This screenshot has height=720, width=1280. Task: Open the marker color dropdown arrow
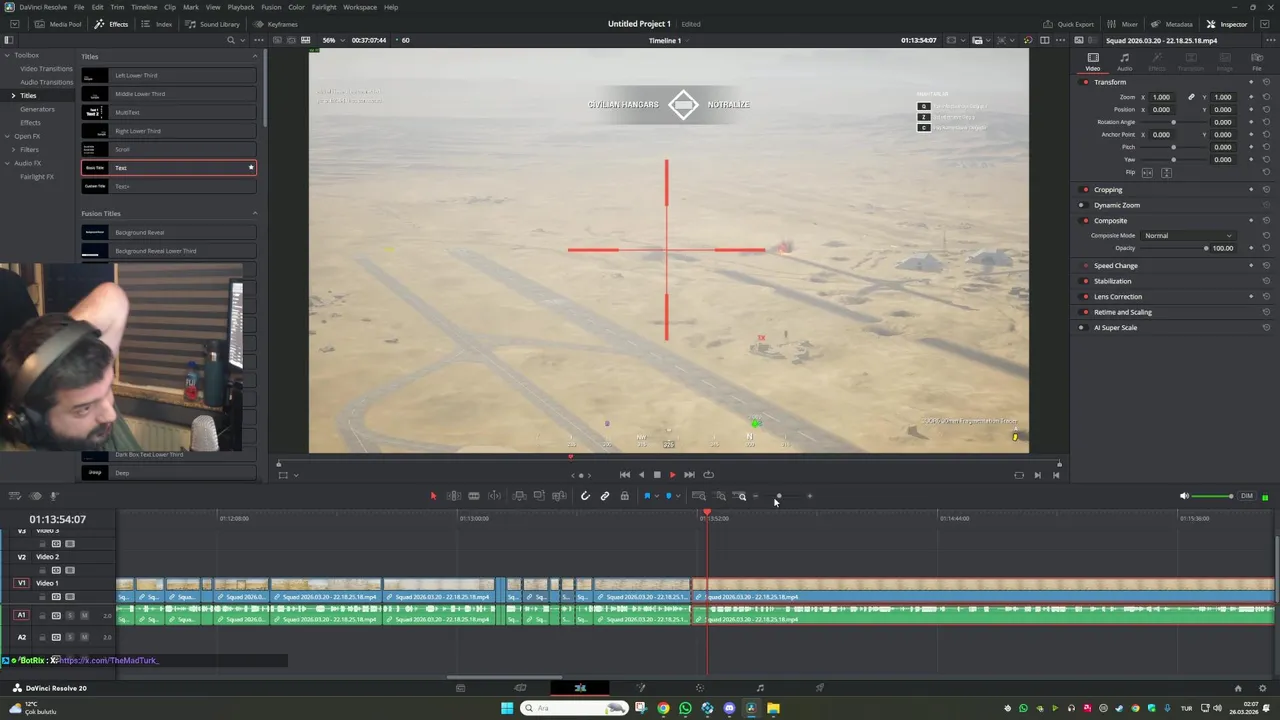pos(678,496)
